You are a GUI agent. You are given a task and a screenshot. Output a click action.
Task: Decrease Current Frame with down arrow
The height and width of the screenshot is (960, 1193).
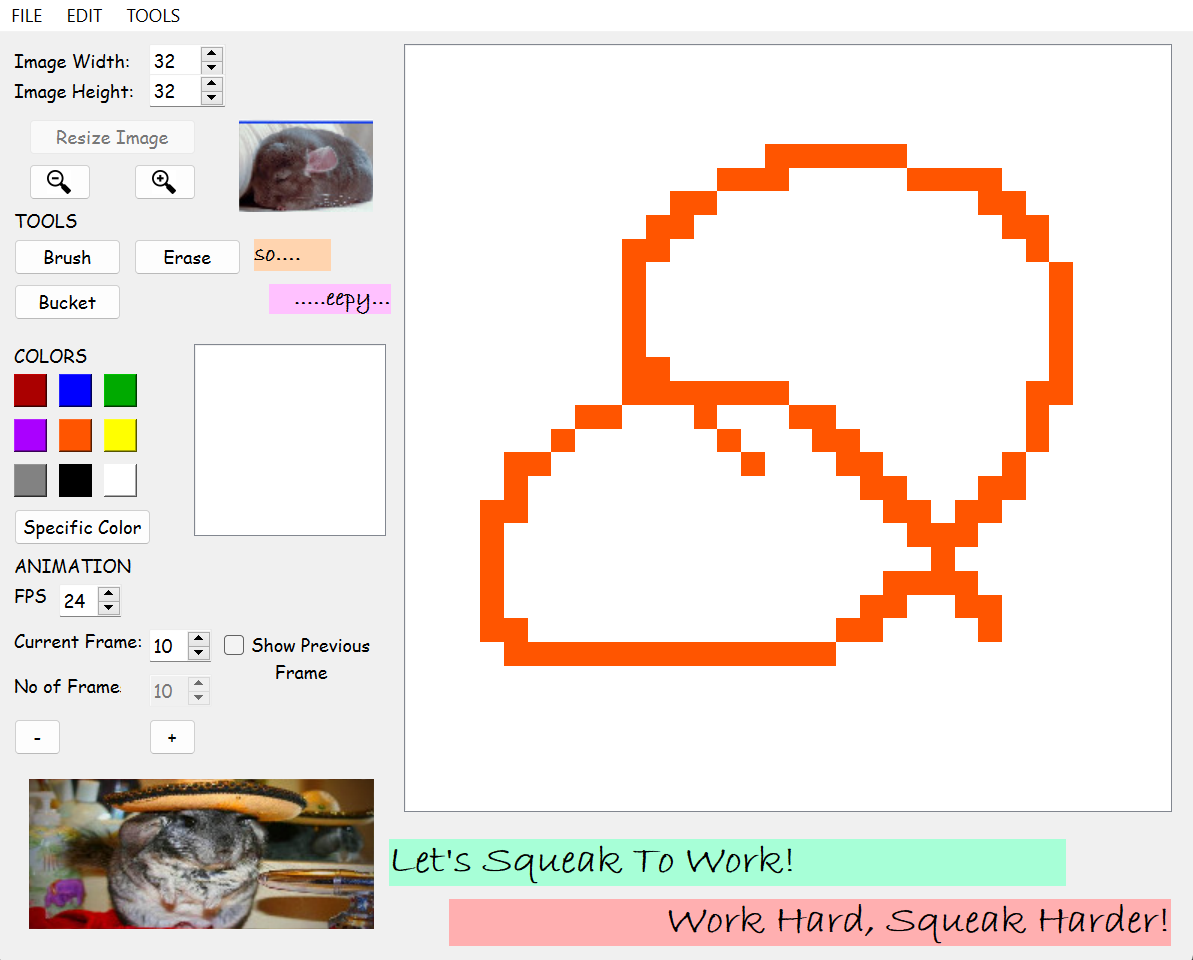coord(199,653)
